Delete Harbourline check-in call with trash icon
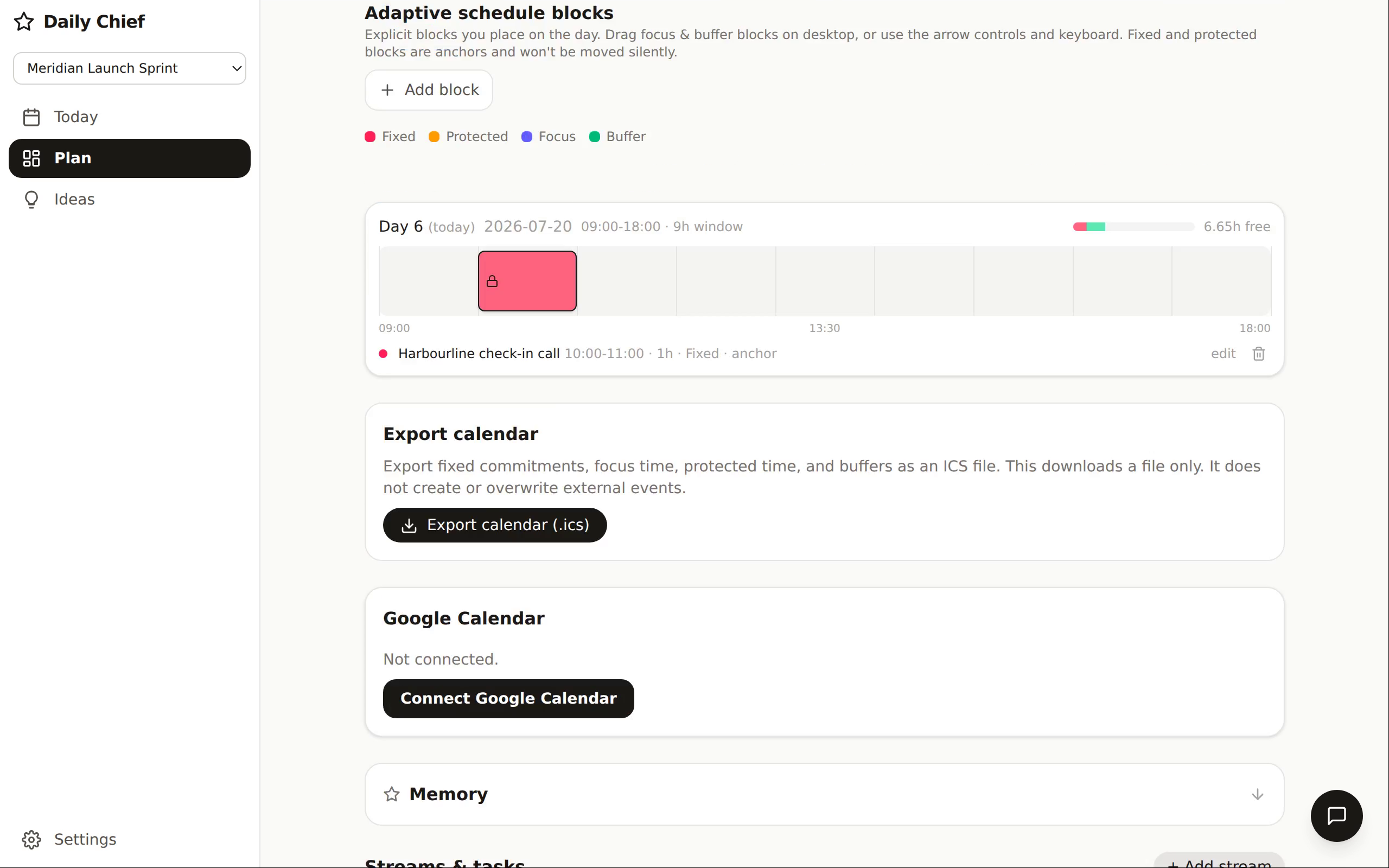The height and width of the screenshot is (868, 1389). pos(1258,354)
